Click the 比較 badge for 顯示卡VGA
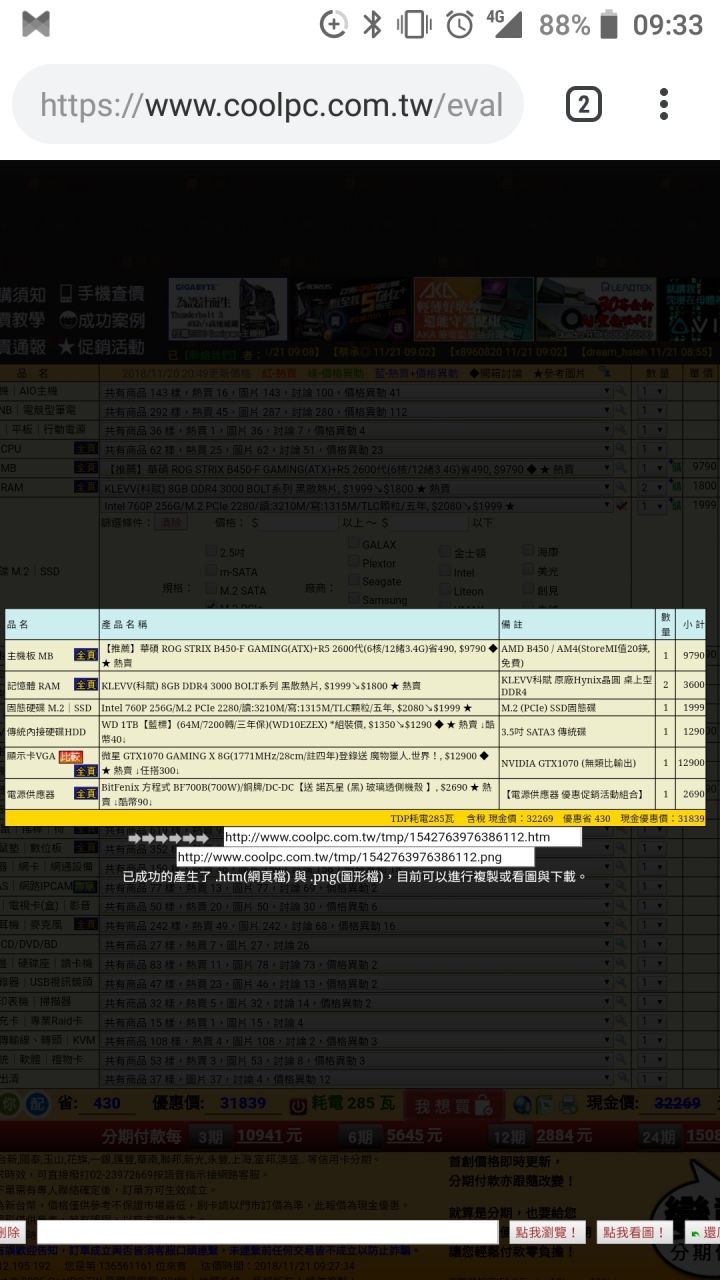The width and height of the screenshot is (720, 1280). pyautogui.click(x=69, y=757)
